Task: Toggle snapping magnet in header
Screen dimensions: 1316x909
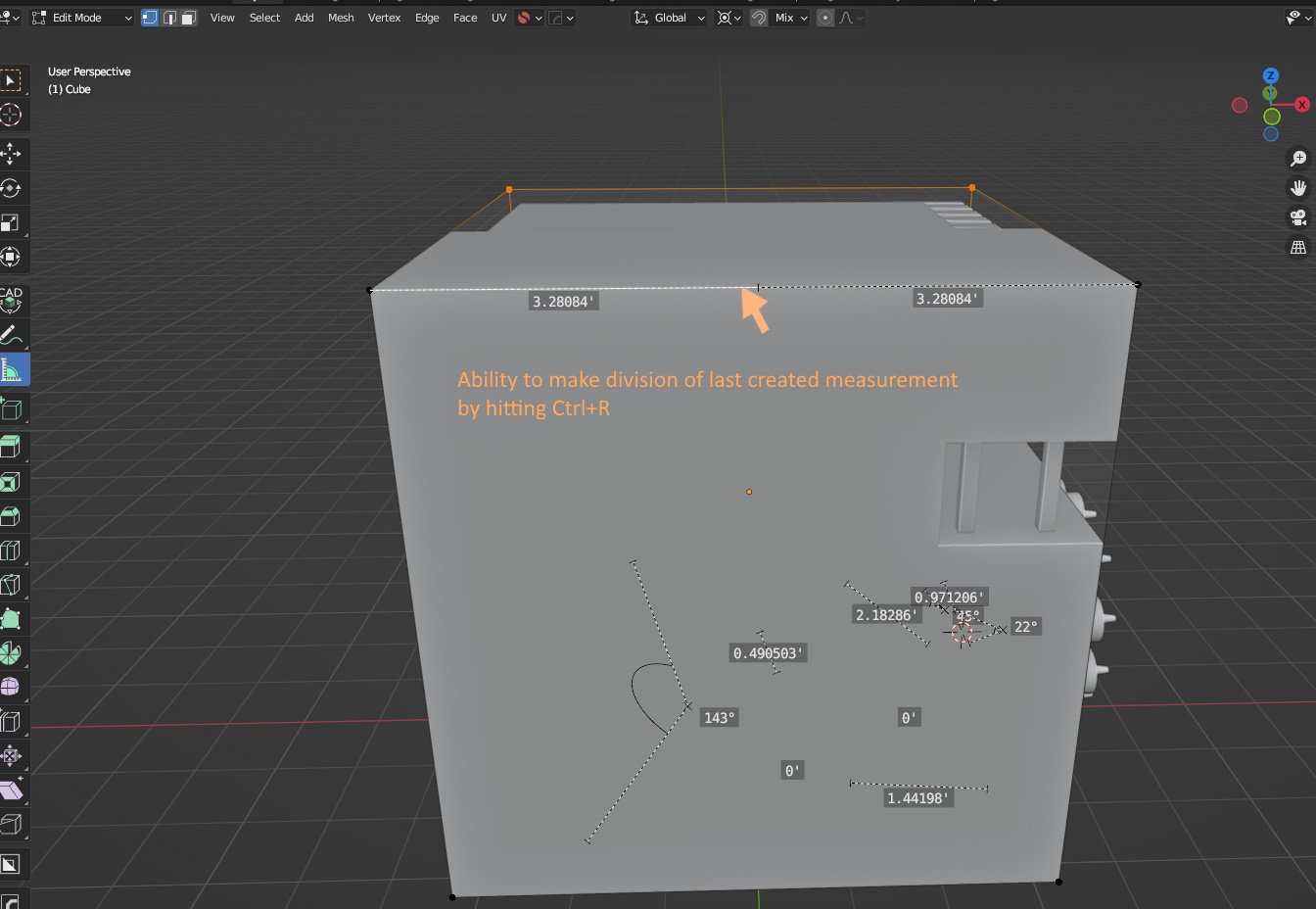Action: [x=759, y=18]
